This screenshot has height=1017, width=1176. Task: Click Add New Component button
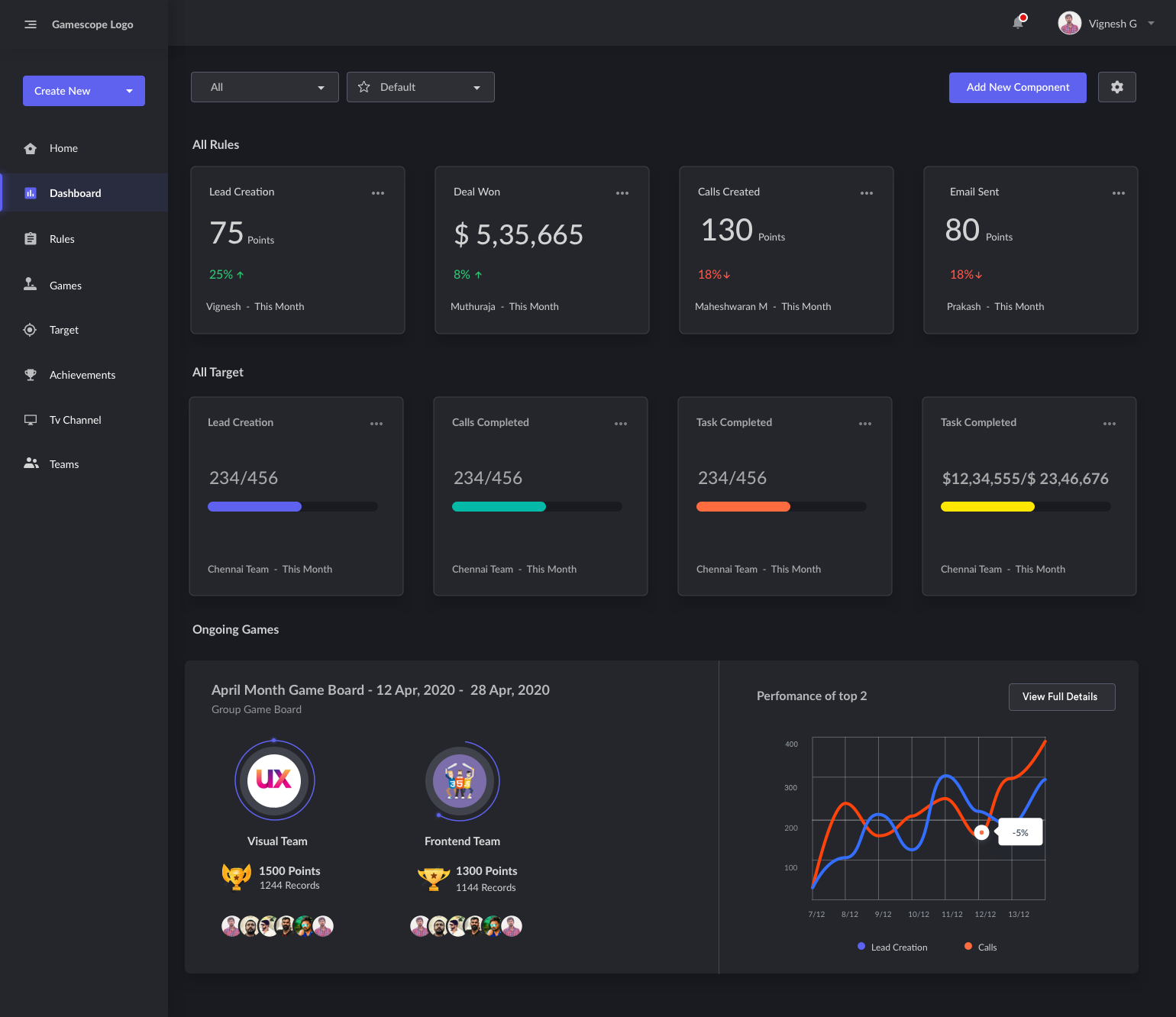coord(1018,88)
